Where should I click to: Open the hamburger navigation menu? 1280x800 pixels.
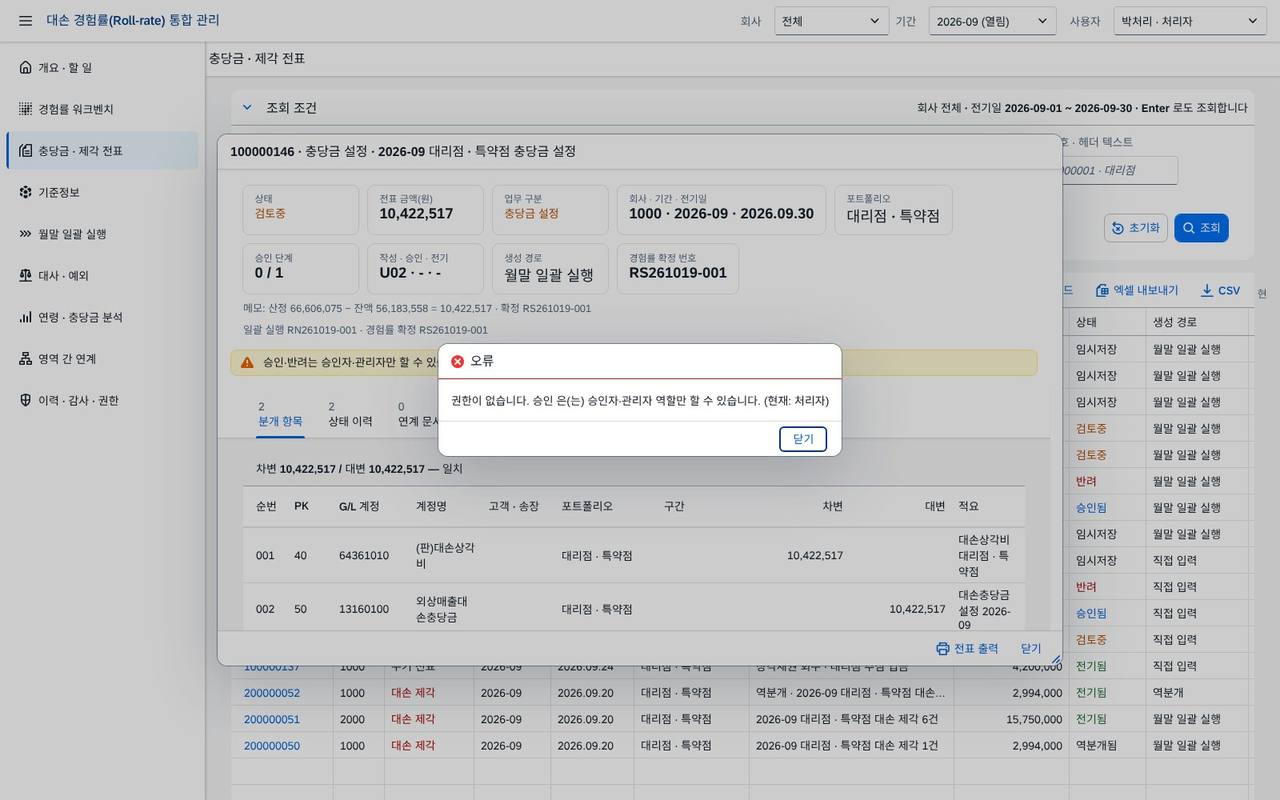(25, 21)
